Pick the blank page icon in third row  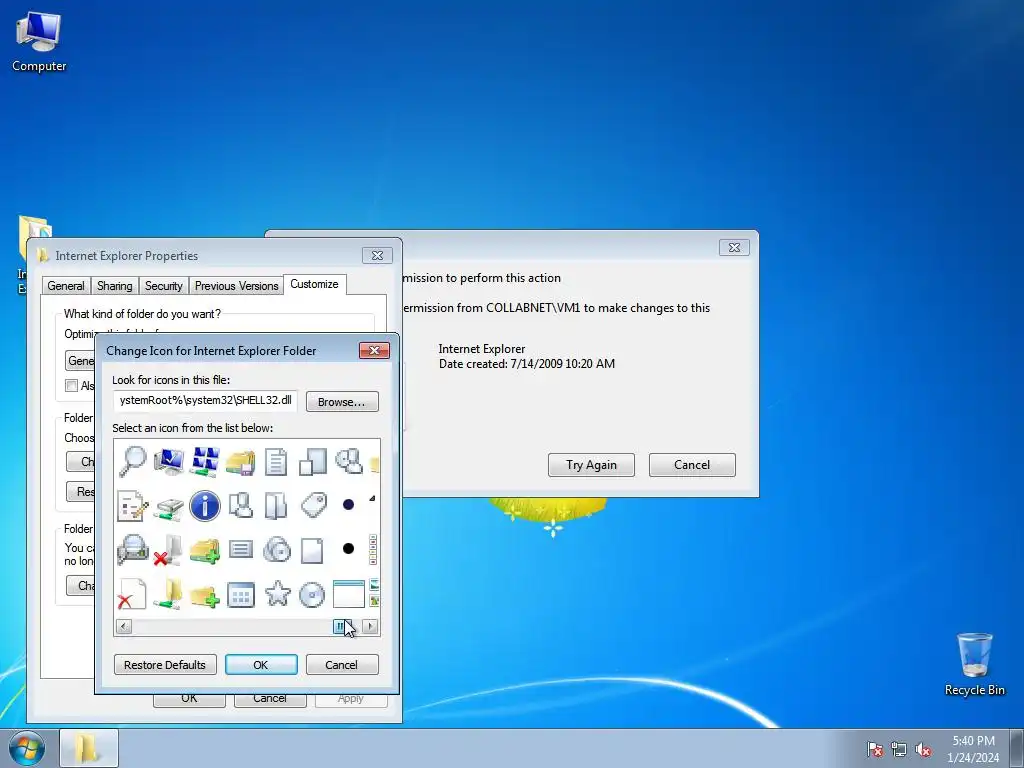[312, 551]
